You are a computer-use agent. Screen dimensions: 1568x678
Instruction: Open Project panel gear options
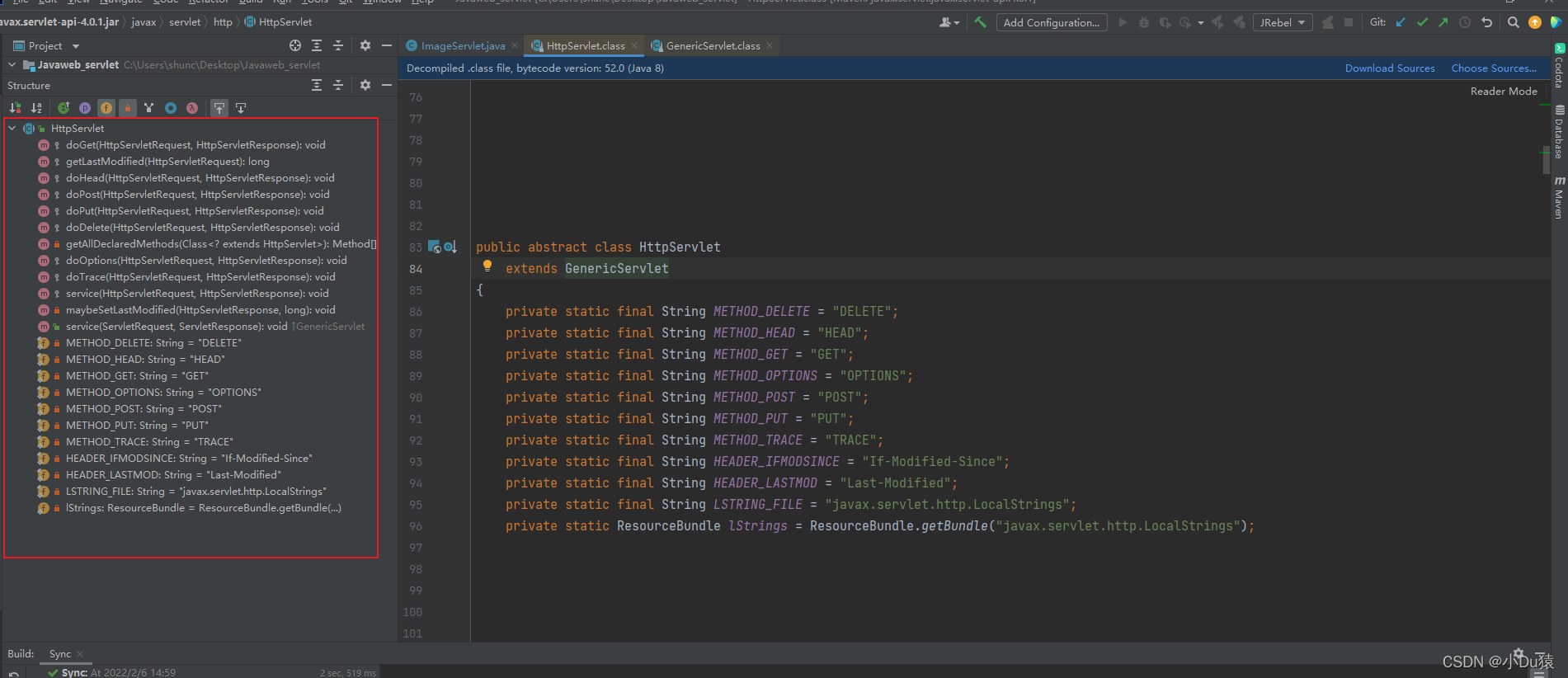pyautogui.click(x=365, y=45)
